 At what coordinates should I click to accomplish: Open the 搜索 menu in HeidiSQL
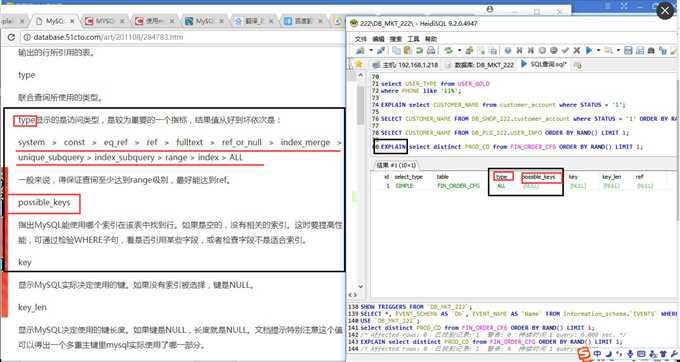click(x=396, y=39)
